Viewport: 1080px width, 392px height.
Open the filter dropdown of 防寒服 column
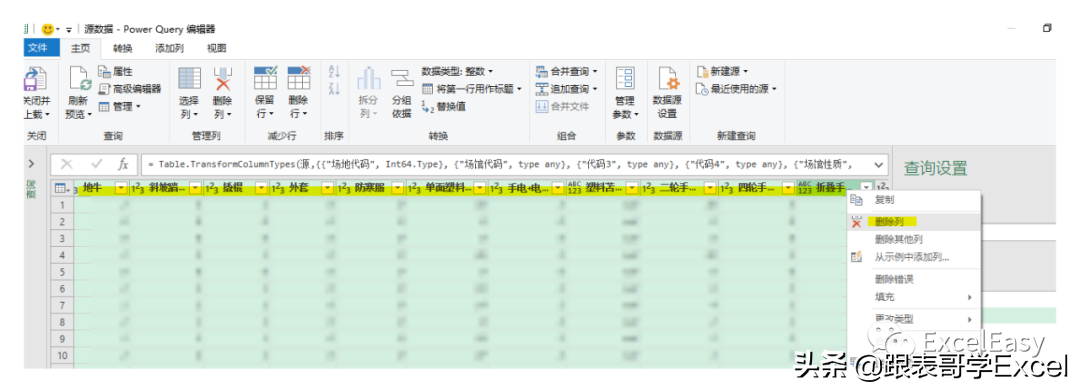click(x=397, y=187)
